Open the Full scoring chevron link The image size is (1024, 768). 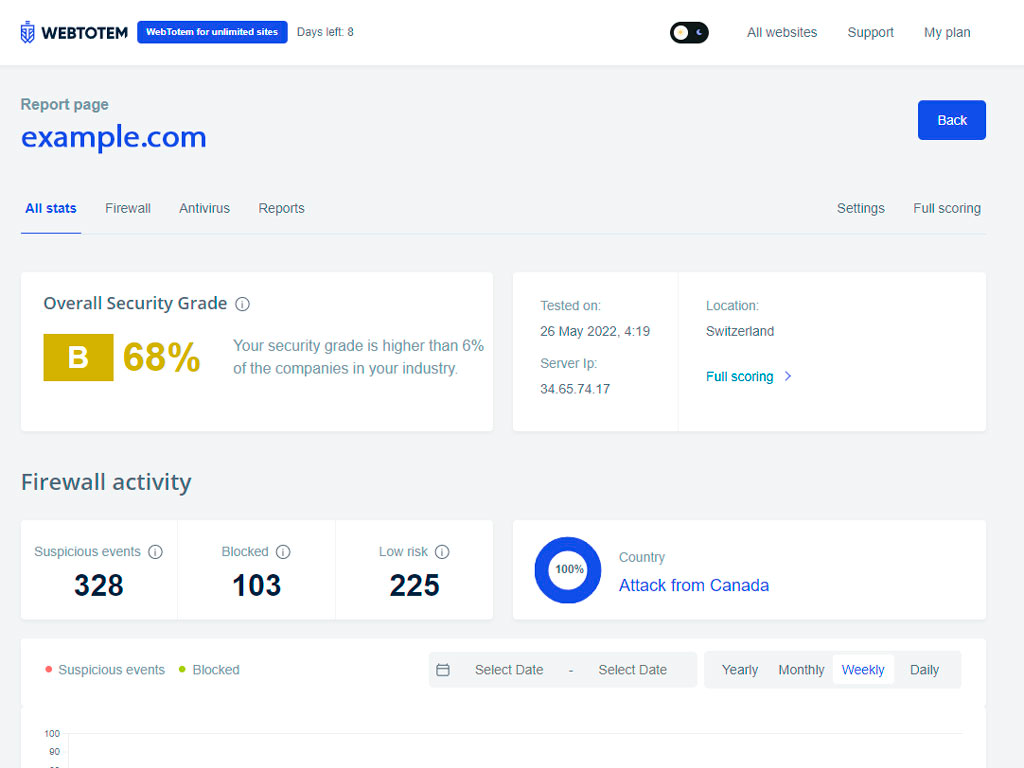749,377
